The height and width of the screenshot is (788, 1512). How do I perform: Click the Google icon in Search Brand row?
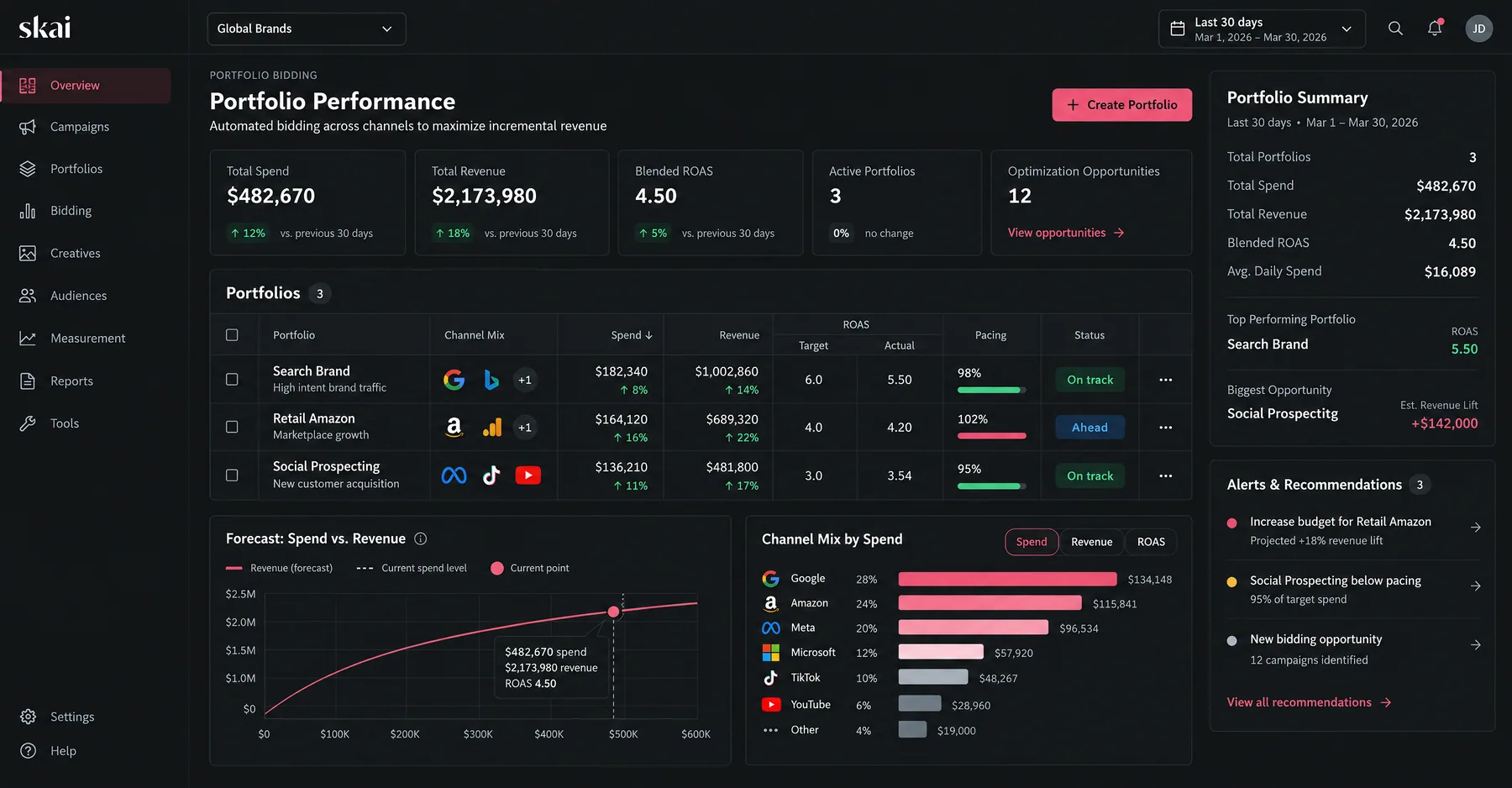pyautogui.click(x=454, y=380)
